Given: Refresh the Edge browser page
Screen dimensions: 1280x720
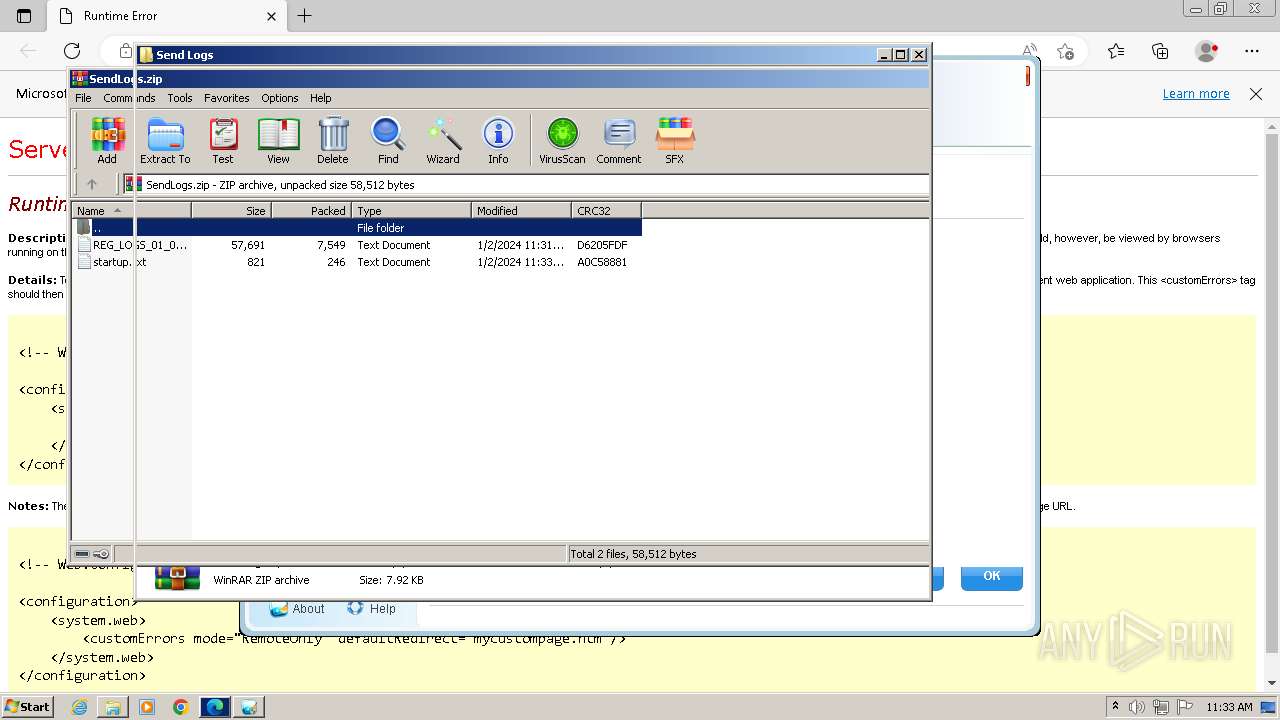Looking at the screenshot, I should point(72,51).
